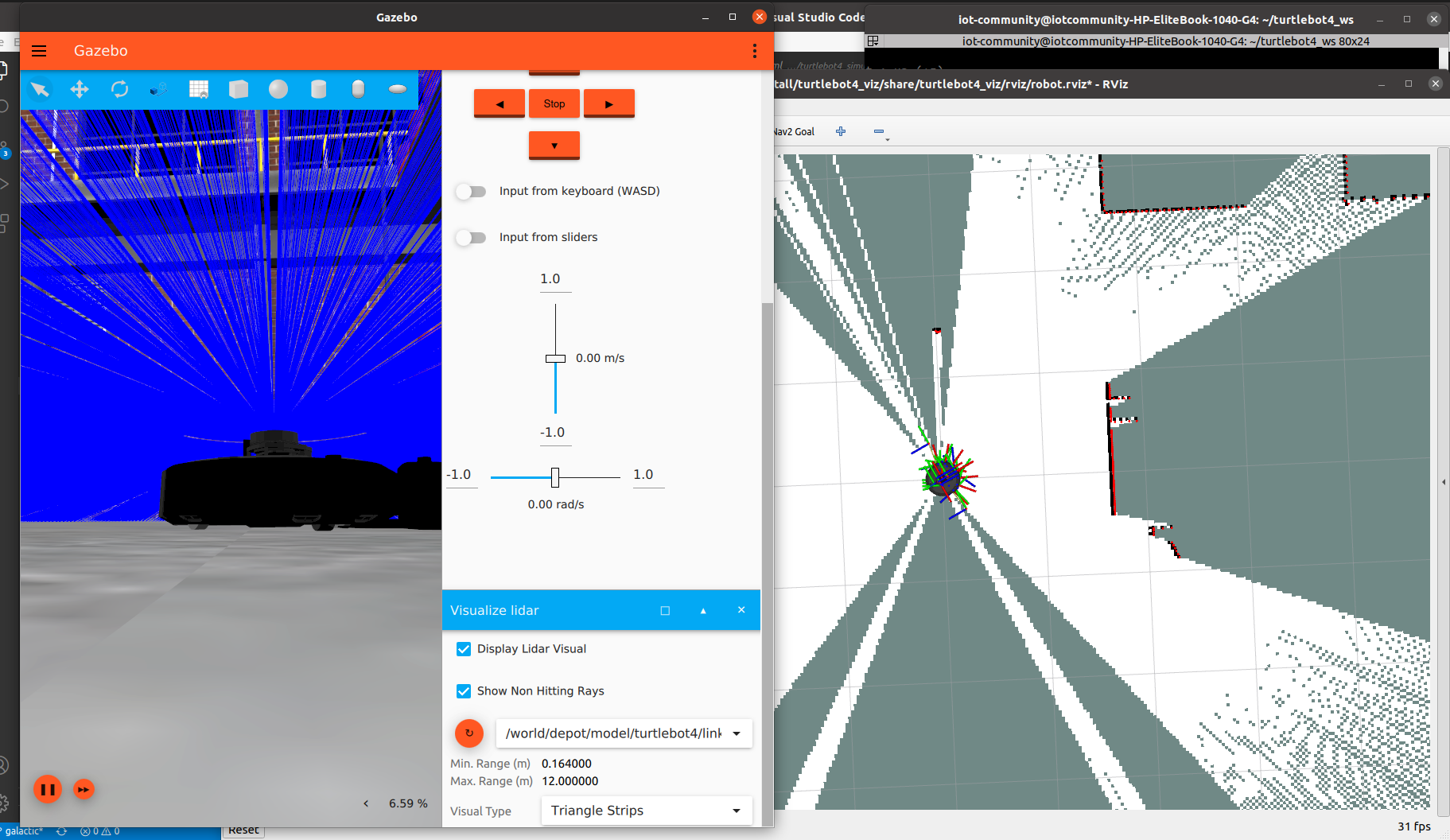Select the Nav2 Goal tool in RViz

[x=792, y=131]
